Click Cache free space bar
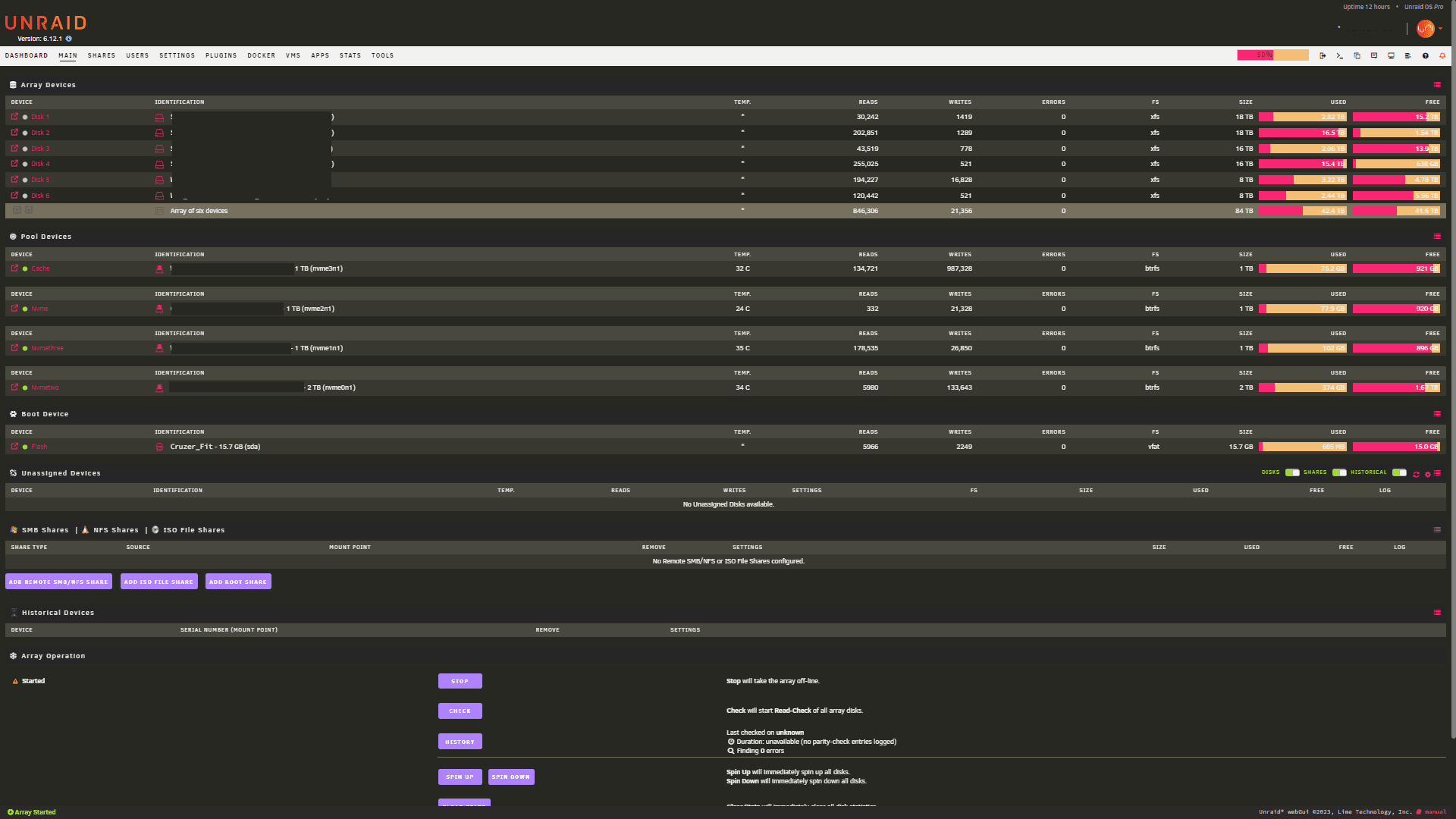1456x819 pixels. pos(1396,268)
